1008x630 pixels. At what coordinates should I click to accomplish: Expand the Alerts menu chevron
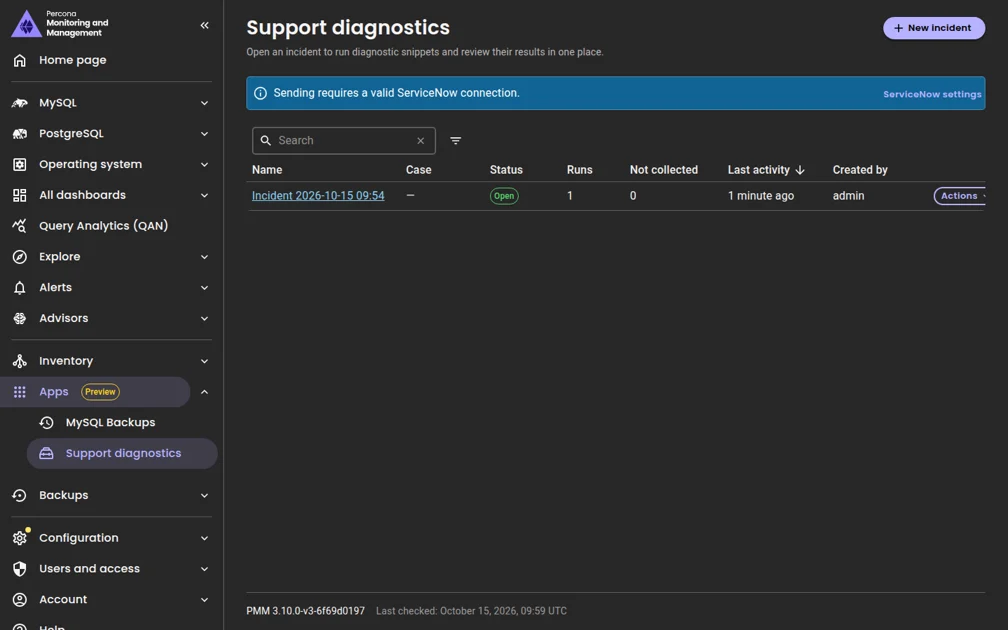pyautogui.click(x=204, y=287)
